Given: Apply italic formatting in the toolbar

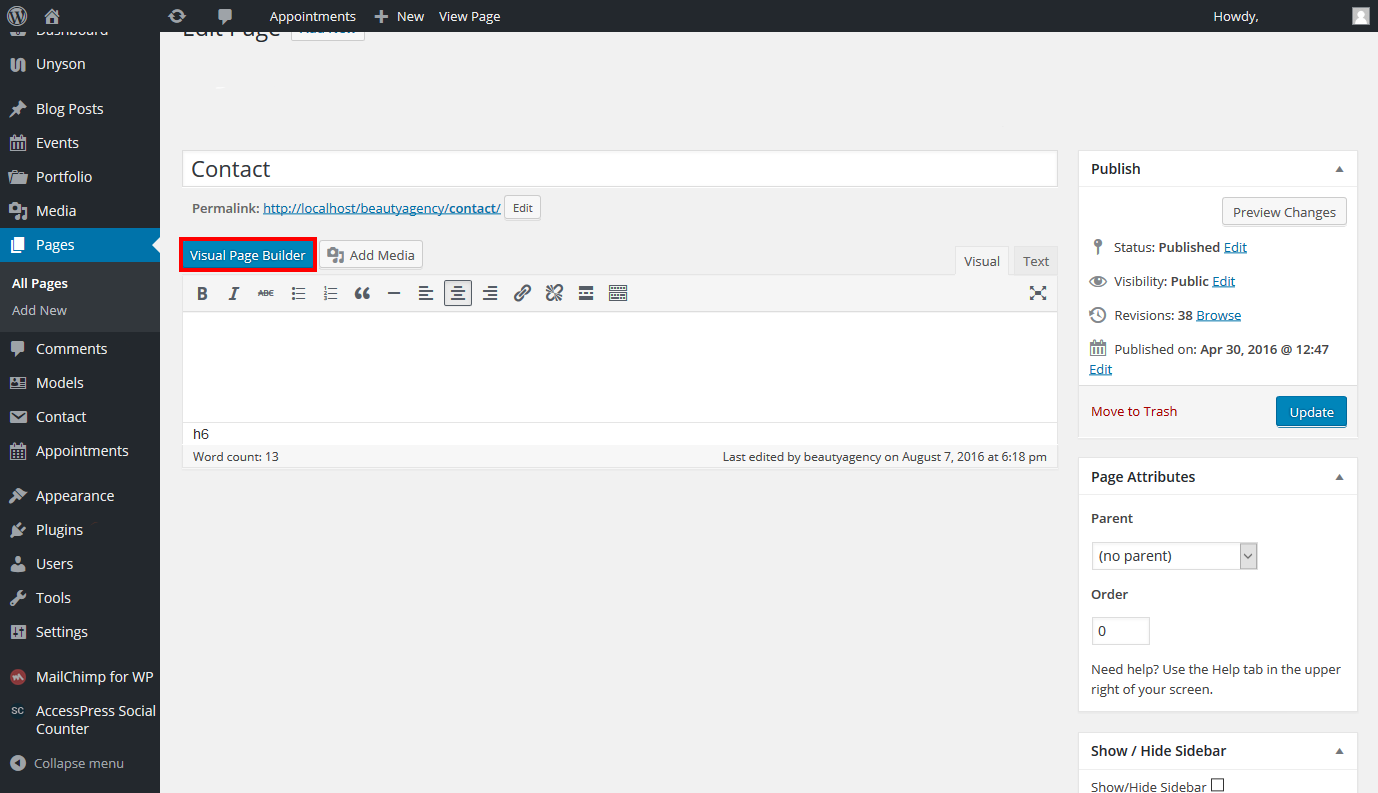Looking at the screenshot, I should pos(234,293).
